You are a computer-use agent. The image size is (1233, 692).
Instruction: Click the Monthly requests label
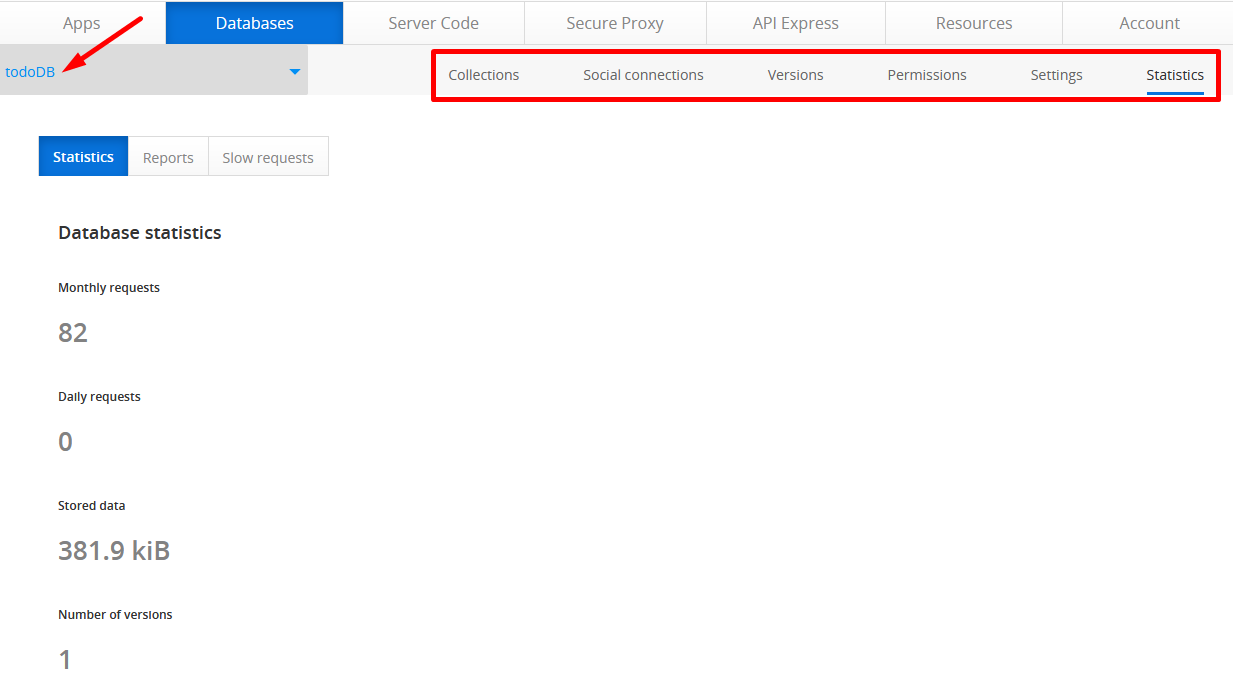(x=109, y=288)
